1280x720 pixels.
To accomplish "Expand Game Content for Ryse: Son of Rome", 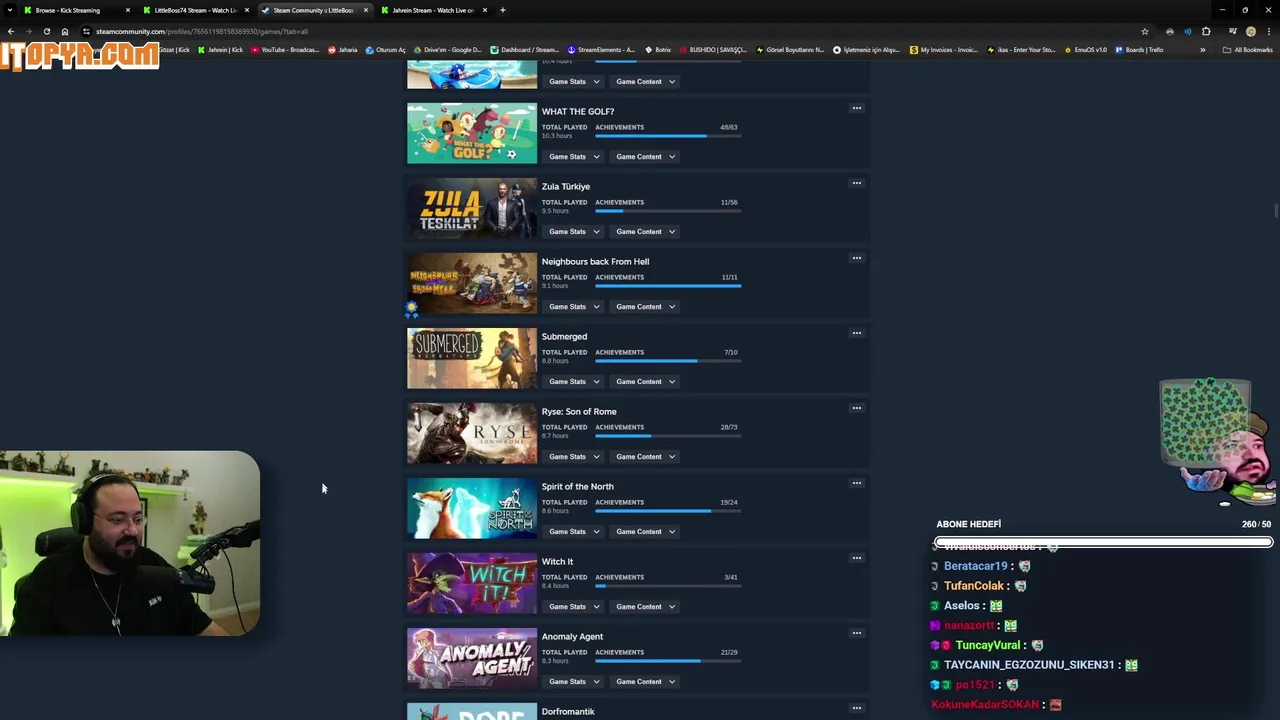I will click(645, 457).
